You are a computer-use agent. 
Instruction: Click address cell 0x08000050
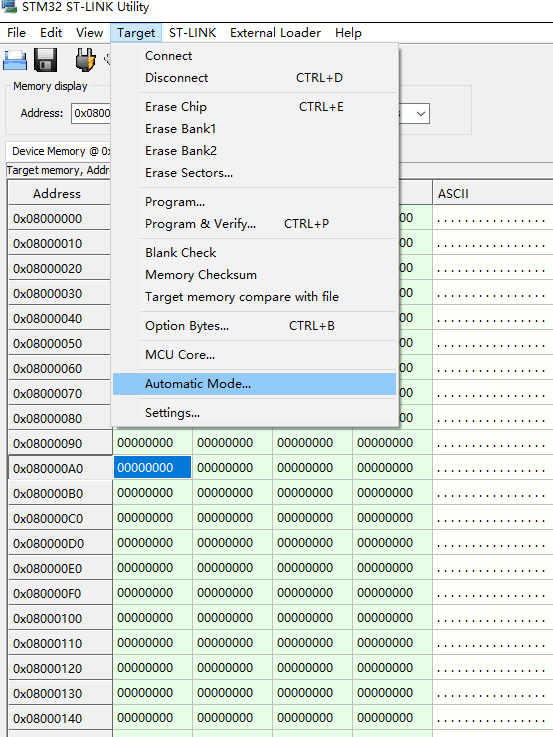click(x=60, y=344)
